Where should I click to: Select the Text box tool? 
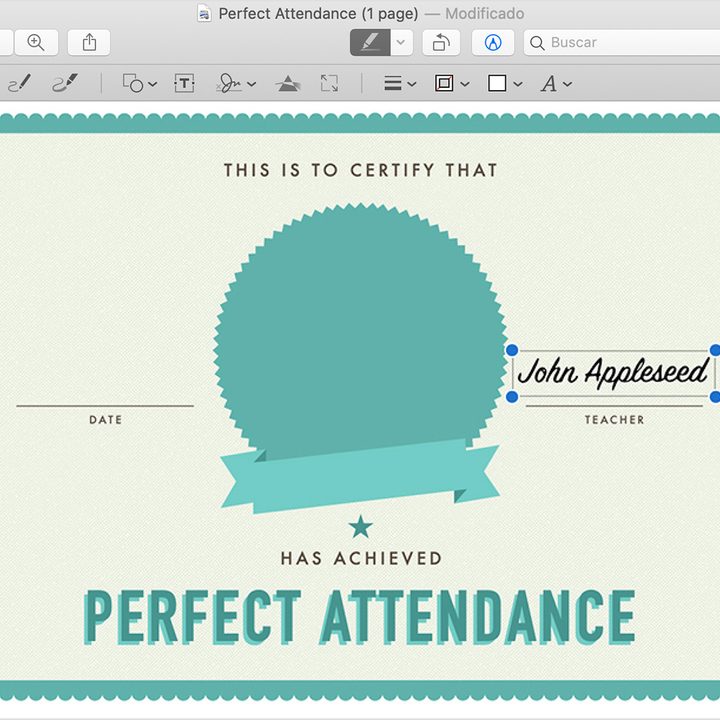tap(184, 84)
